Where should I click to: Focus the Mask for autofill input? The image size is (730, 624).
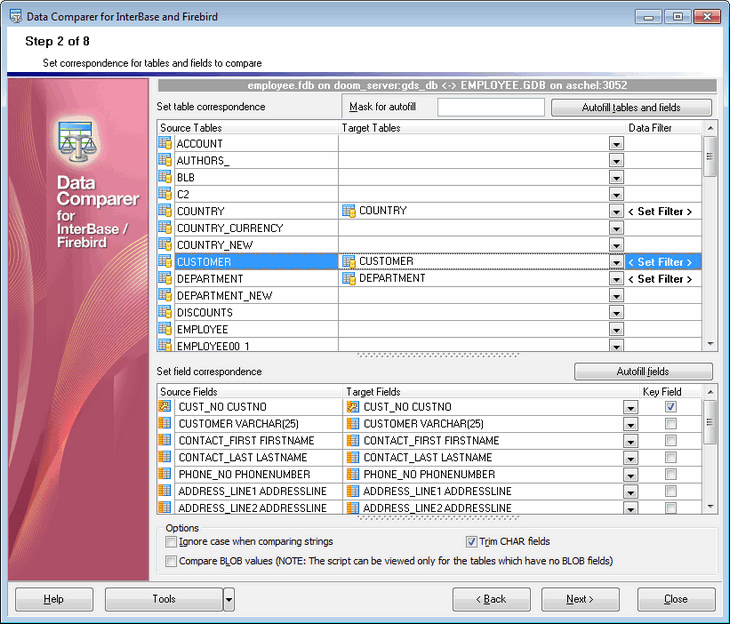[491, 107]
